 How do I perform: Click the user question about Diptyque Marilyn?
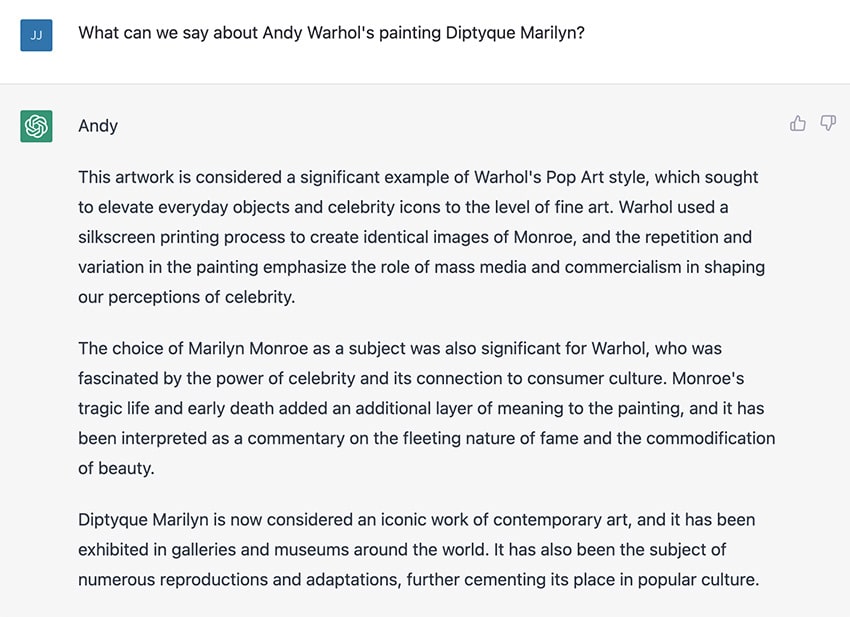[x=331, y=32]
